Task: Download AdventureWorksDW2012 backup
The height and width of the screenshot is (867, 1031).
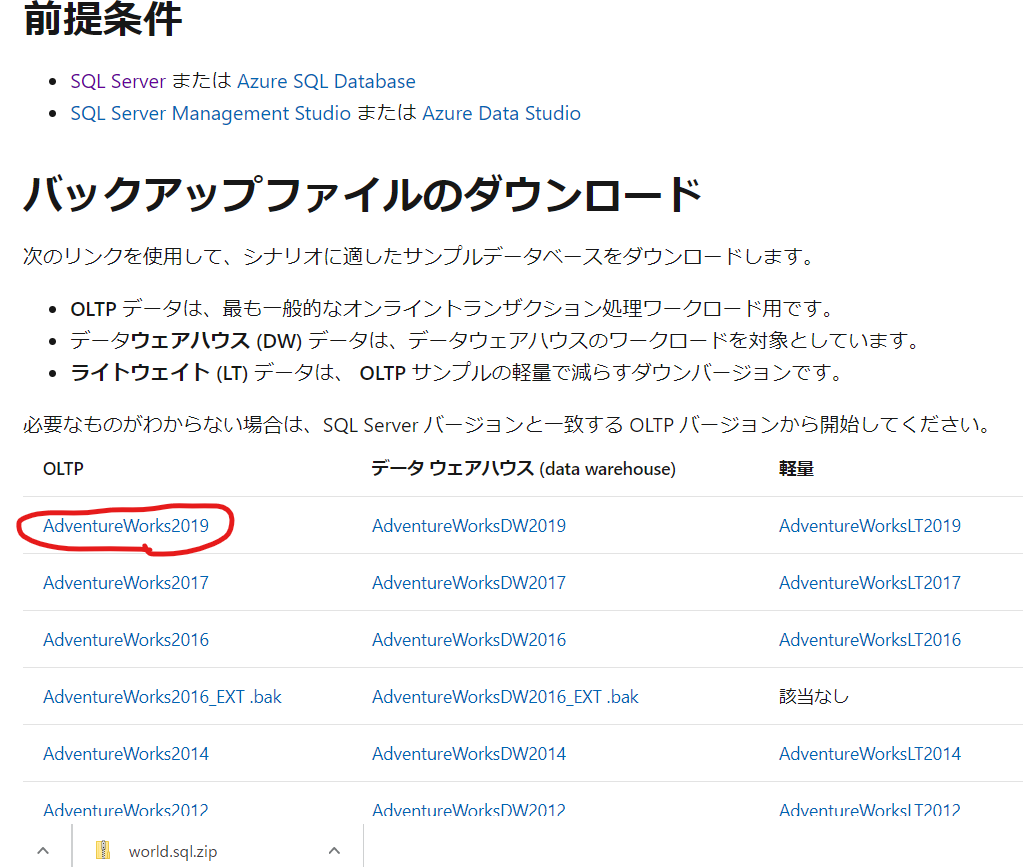Action: [469, 810]
